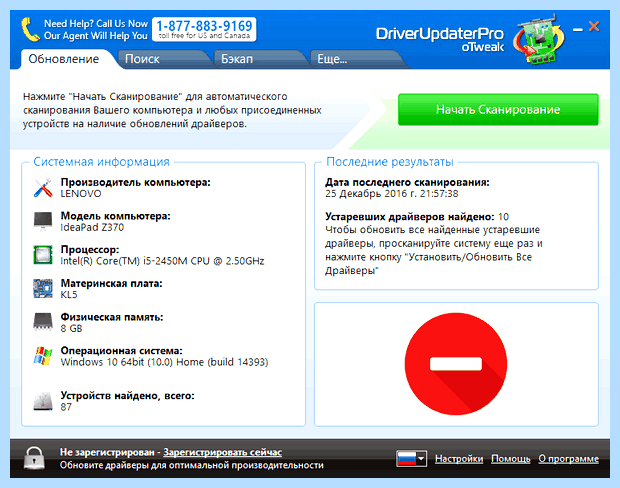Click the RAM module icon beside Физическая память
The height and width of the screenshot is (488, 620).
tap(43, 322)
